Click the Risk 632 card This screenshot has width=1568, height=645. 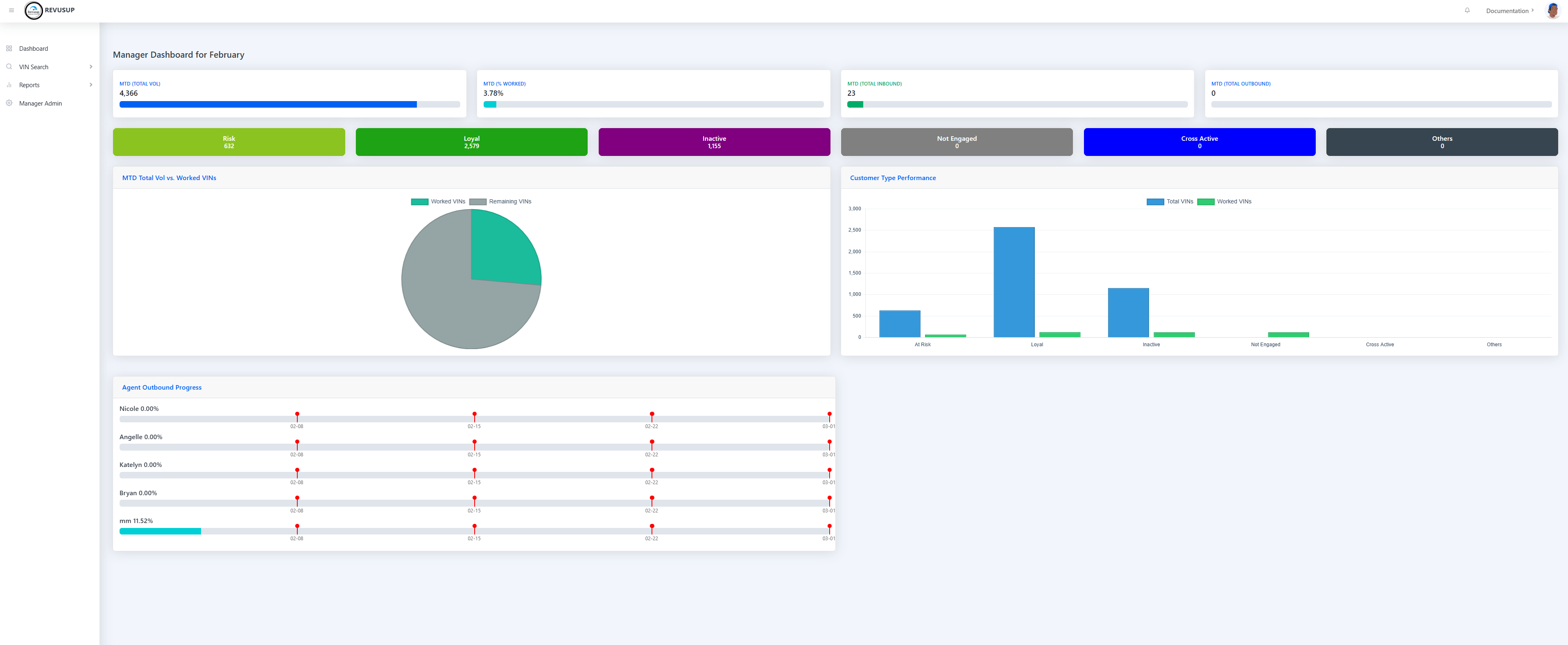(x=228, y=142)
